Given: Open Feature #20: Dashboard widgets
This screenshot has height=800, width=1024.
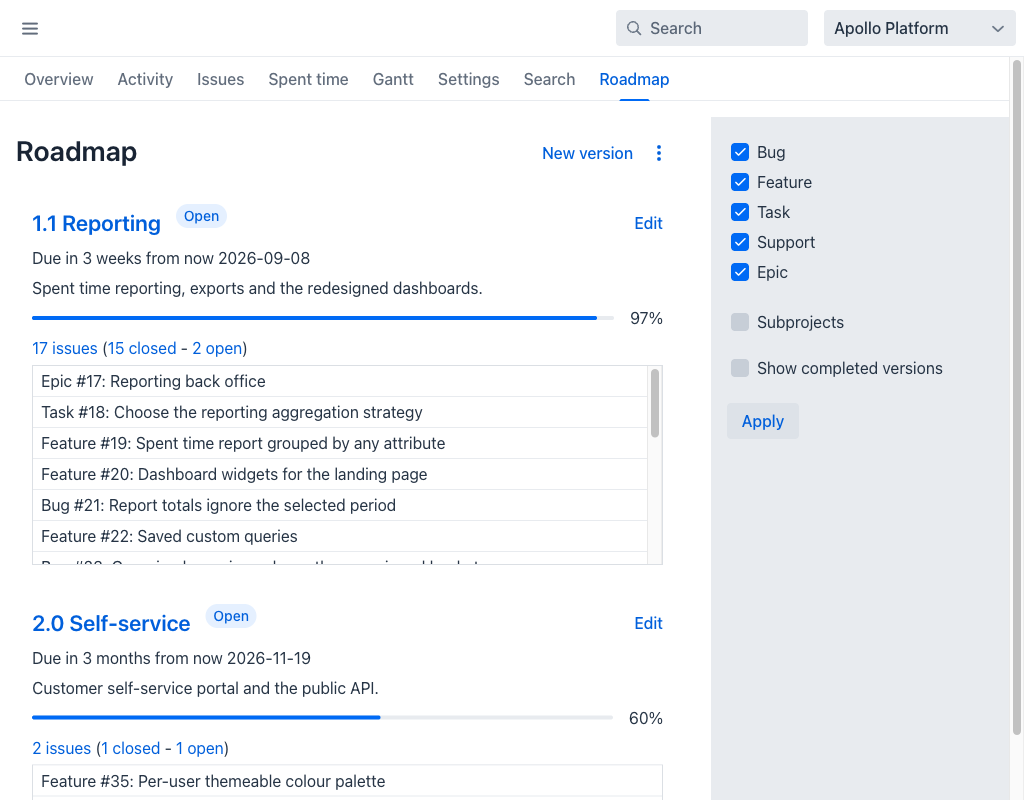Looking at the screenshot, I should [234, 475].
